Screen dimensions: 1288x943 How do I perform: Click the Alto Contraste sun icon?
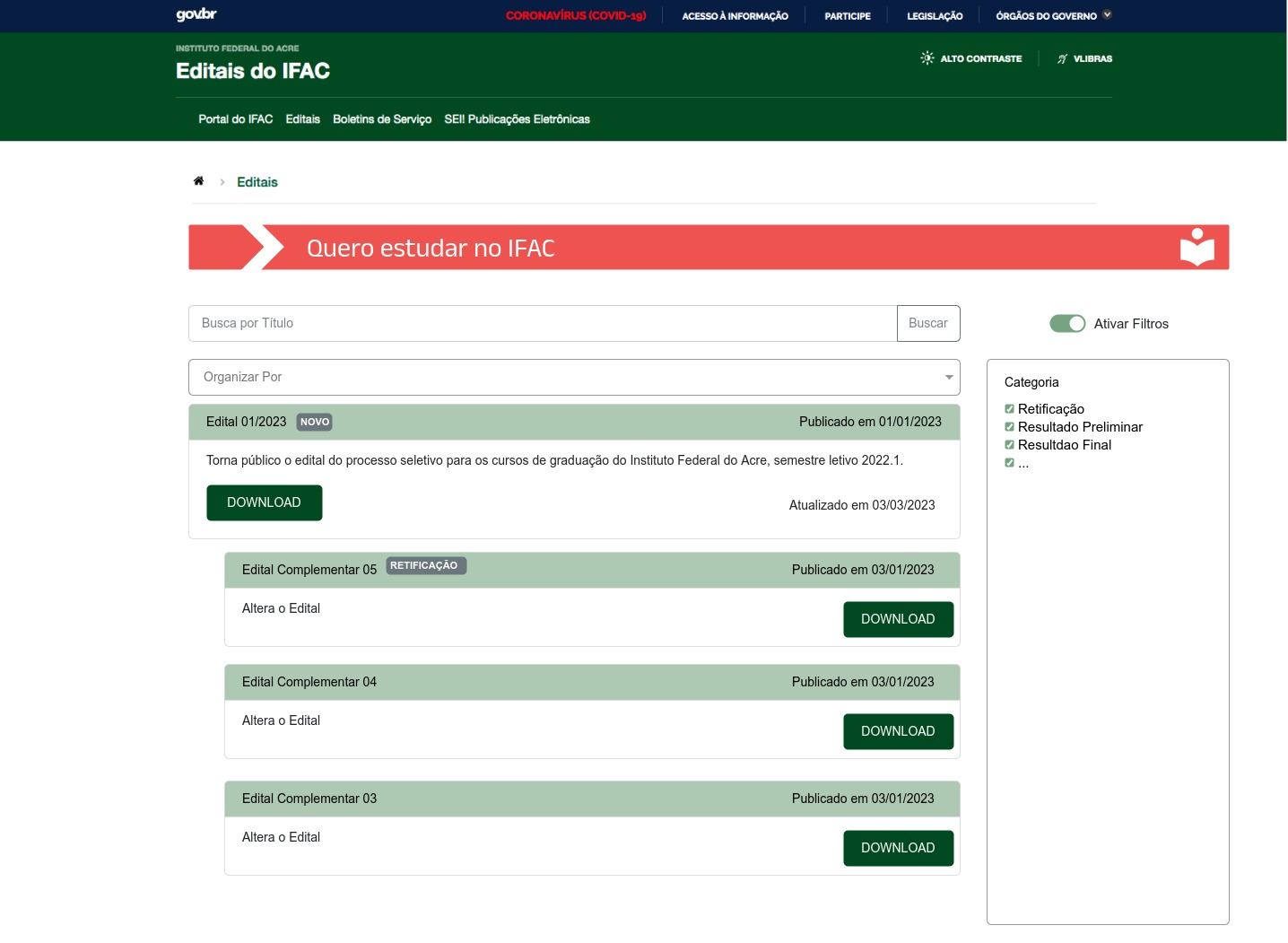click(x=927, y=58)
